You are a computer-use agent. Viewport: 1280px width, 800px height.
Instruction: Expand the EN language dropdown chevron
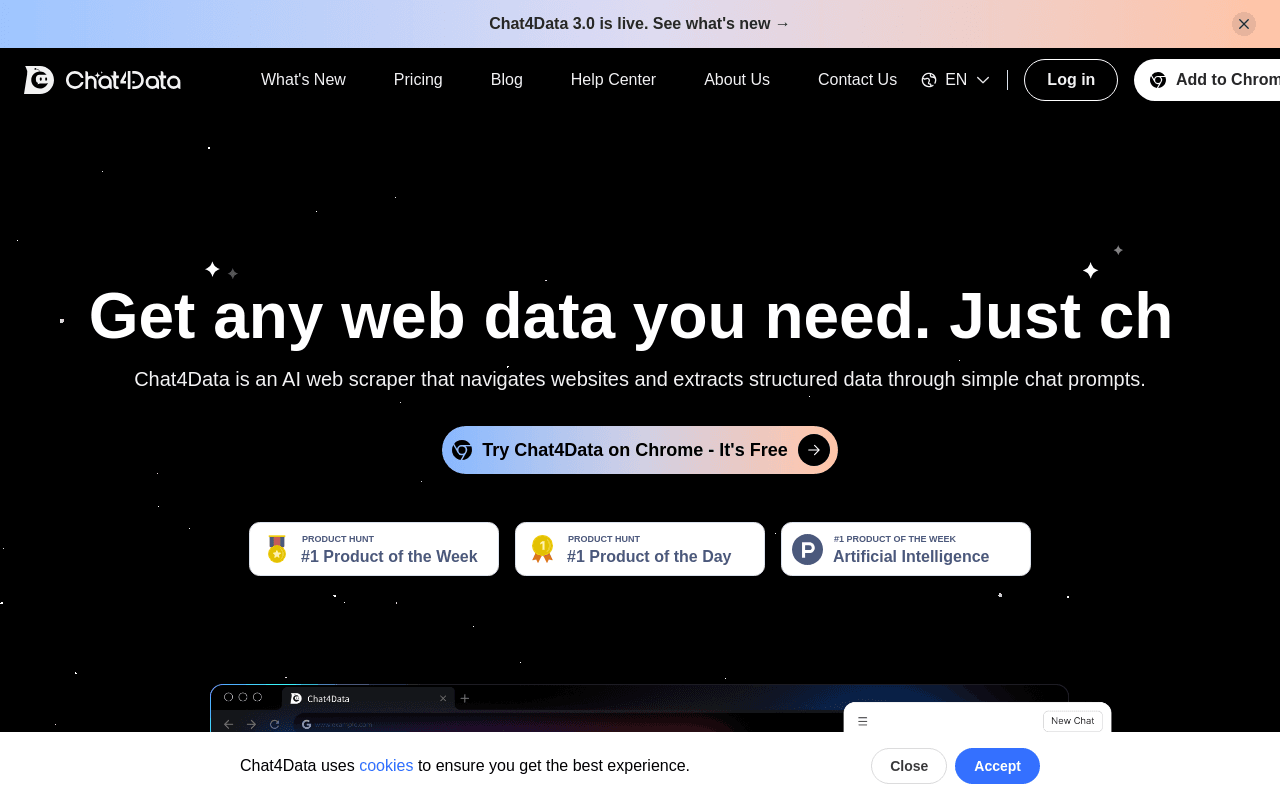[x=983, y=80]
